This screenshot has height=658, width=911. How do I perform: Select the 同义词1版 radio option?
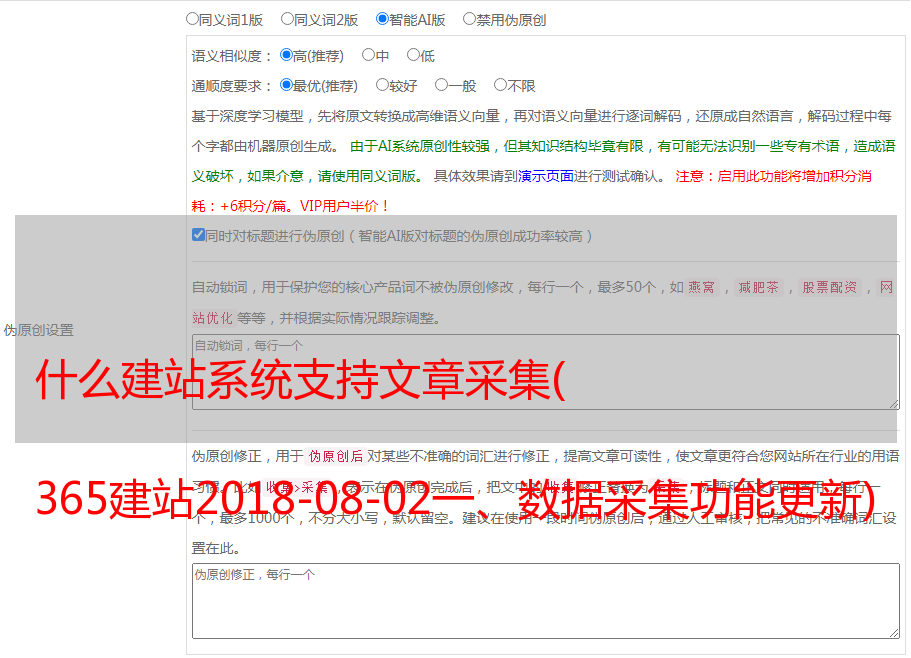point(192,19)
